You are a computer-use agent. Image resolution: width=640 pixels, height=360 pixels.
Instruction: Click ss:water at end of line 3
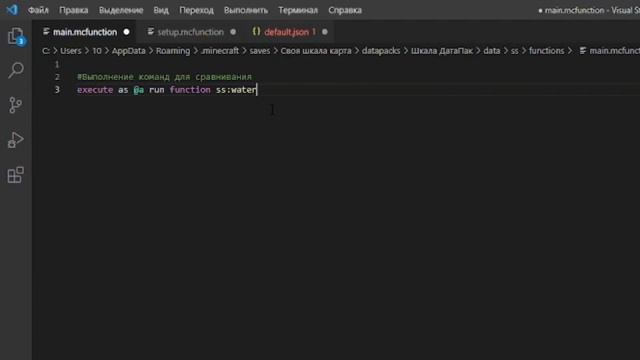click(236, 89)
